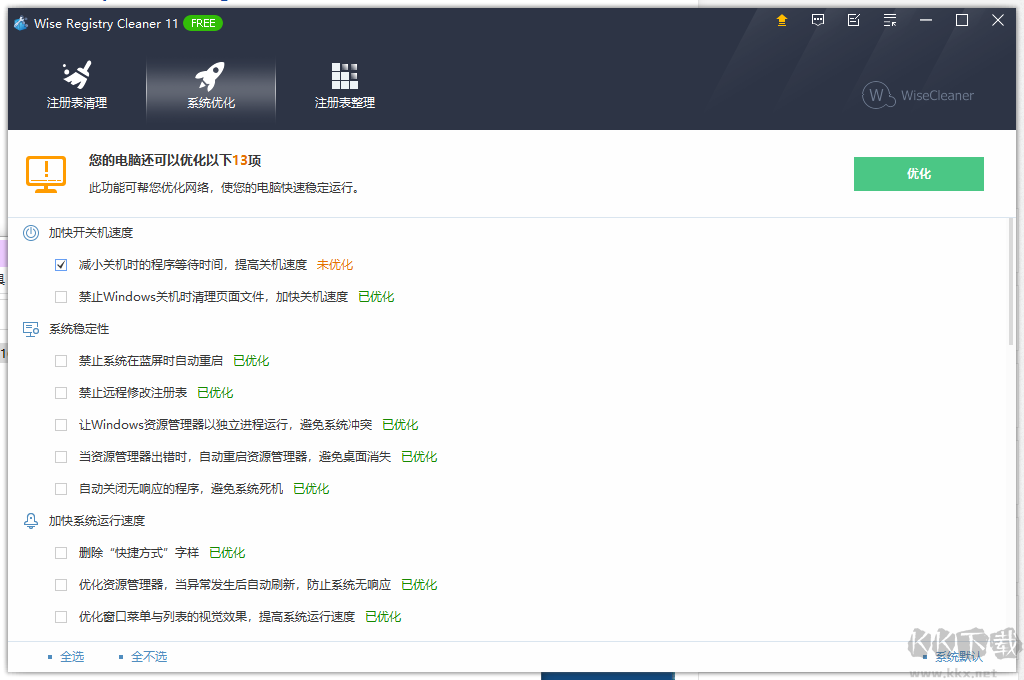Click the 全不选 link
1024x680 pixels.
148,657
